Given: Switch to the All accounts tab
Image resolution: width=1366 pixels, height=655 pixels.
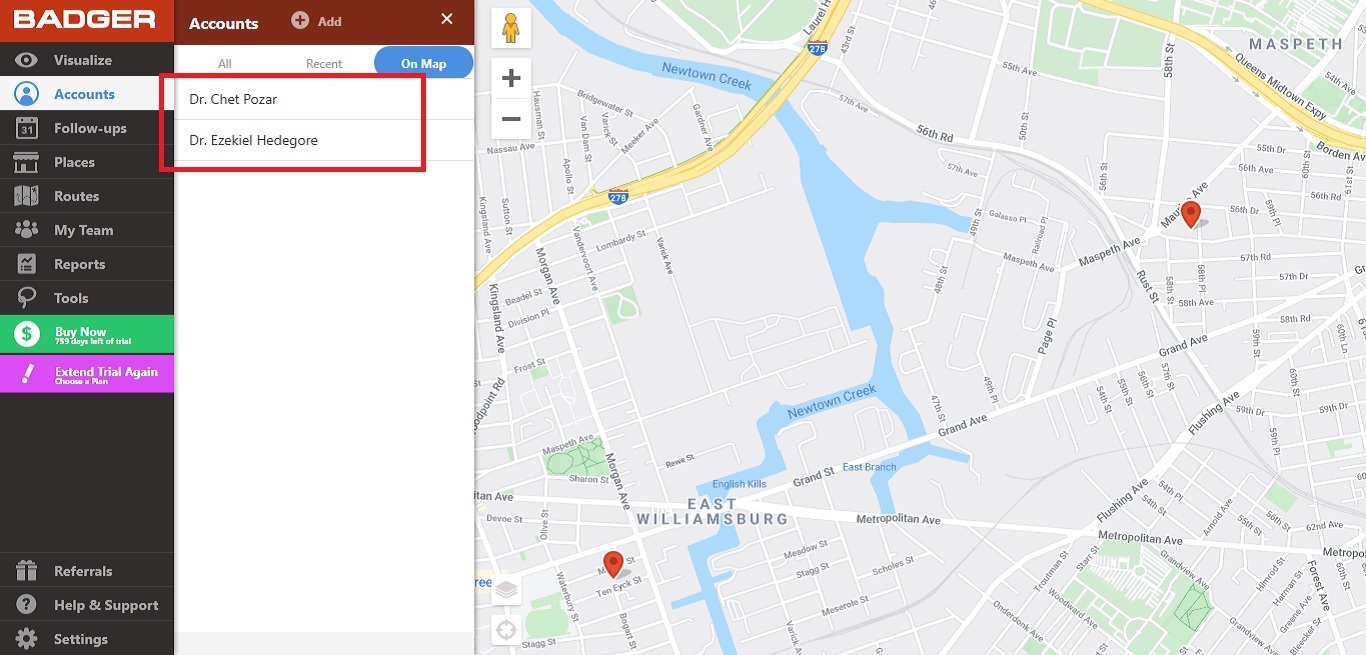Looking at the screenshot, I should (x=225, y=63).
